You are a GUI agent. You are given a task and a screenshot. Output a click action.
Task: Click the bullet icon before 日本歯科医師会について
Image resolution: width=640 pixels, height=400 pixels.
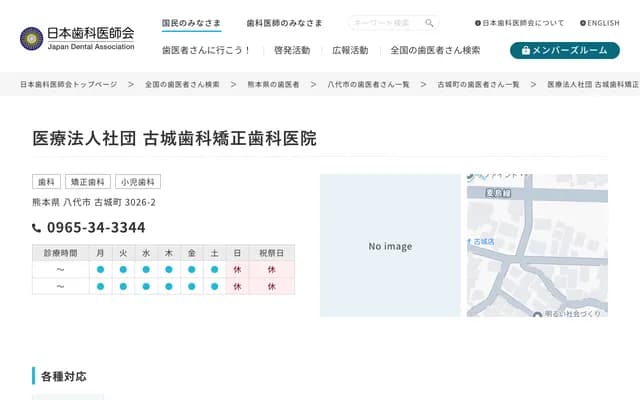478,22
